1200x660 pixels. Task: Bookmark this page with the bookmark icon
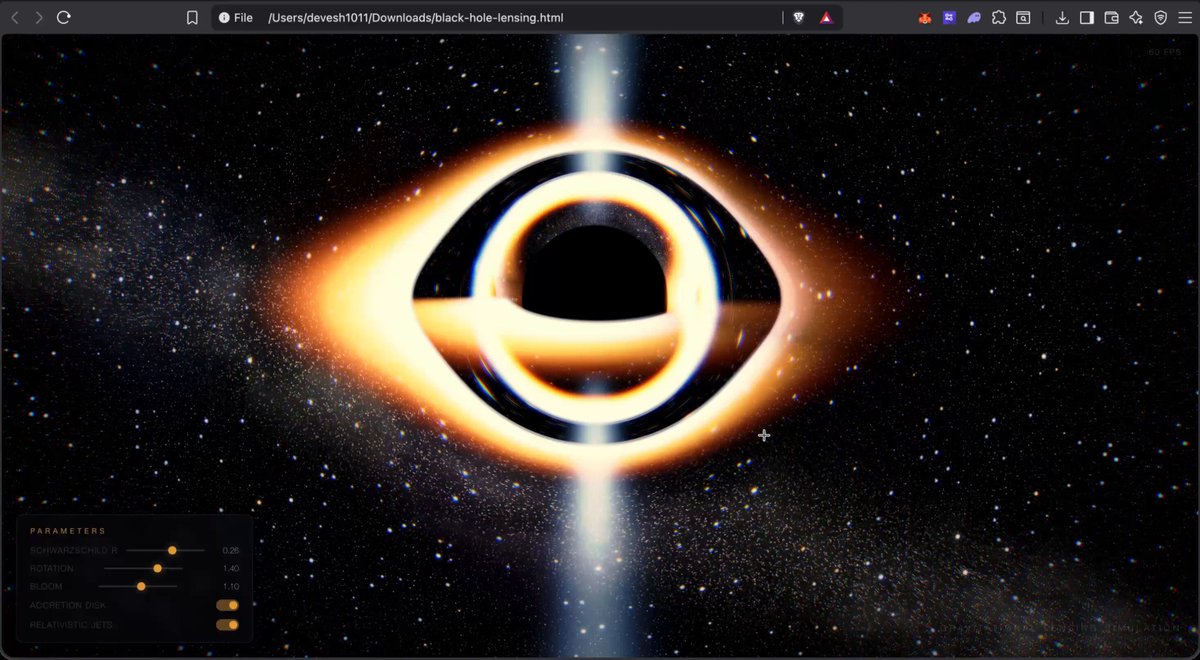click(x=192, y=17)
